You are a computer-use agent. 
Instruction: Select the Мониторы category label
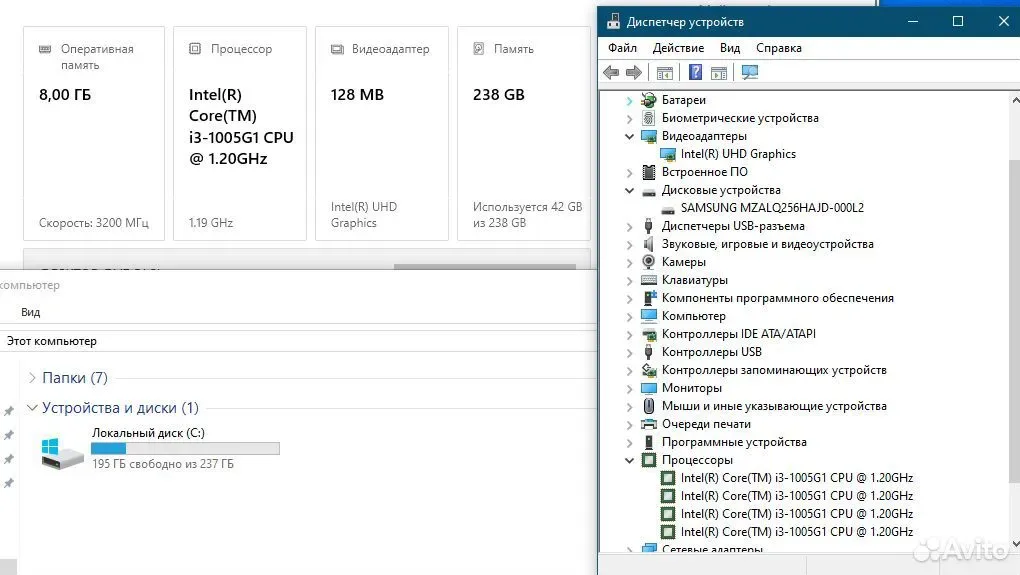pyautogui.click(x=691, y=388)
